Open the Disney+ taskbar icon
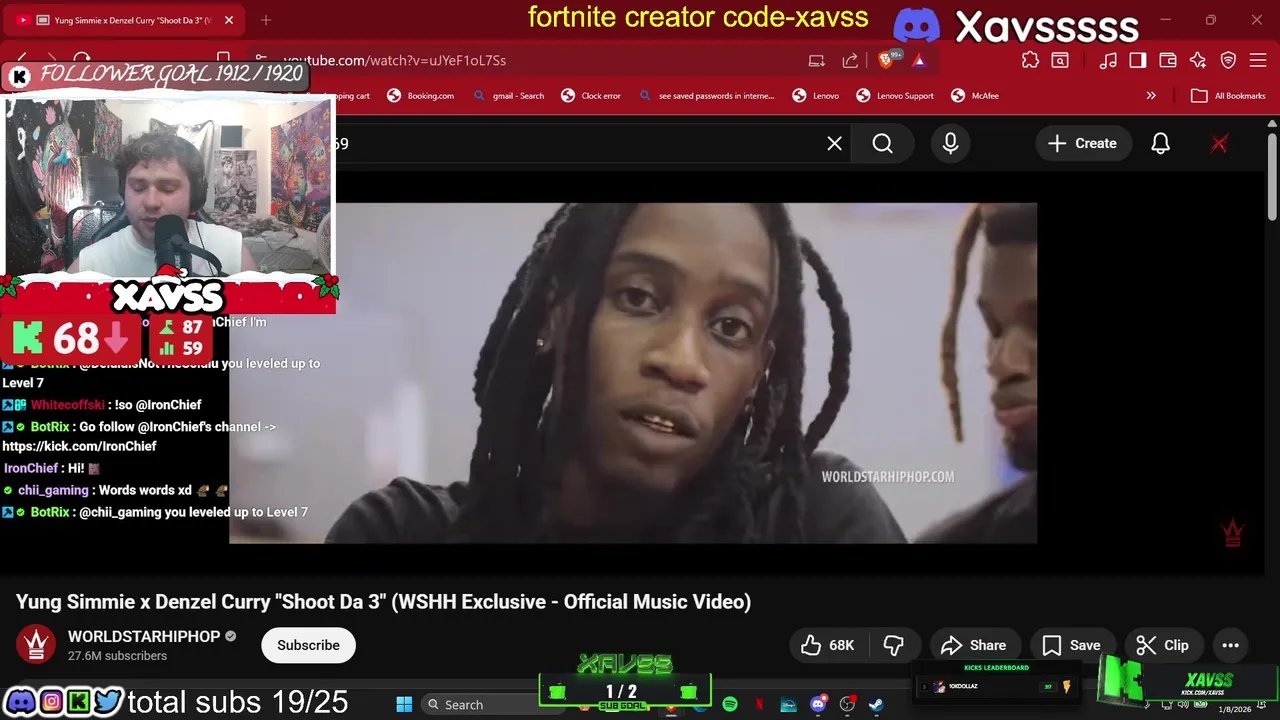 pyautogui.click(x=788, y=704)
